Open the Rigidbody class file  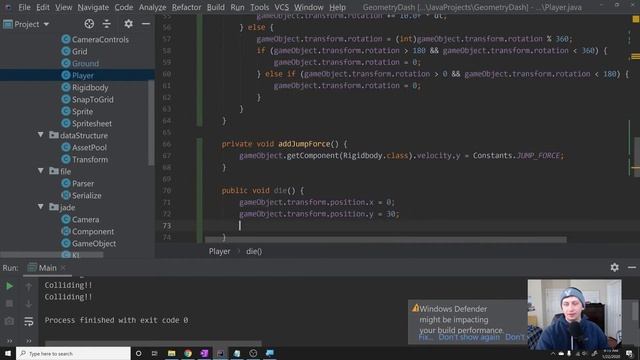[x=90, y=87]
